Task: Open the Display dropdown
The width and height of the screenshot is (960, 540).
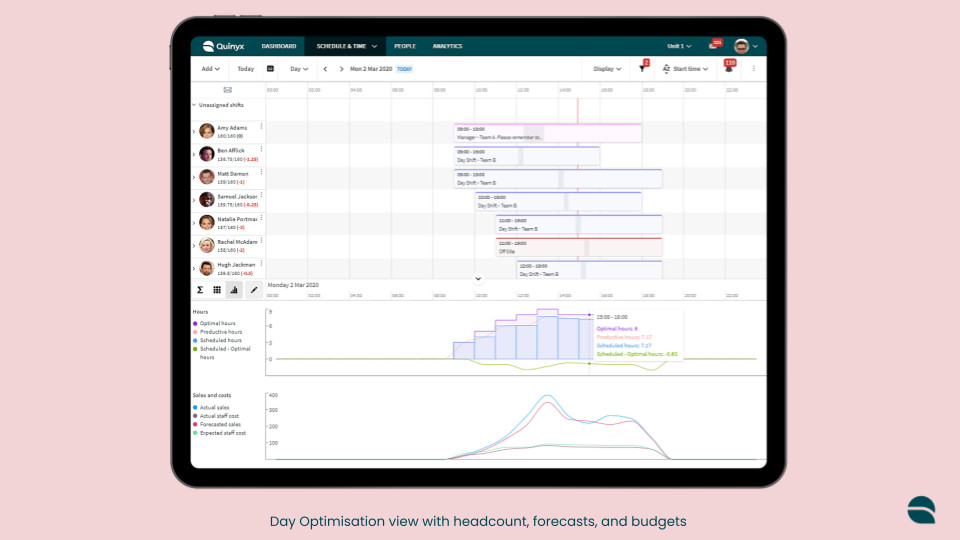Action: [607, 69]
